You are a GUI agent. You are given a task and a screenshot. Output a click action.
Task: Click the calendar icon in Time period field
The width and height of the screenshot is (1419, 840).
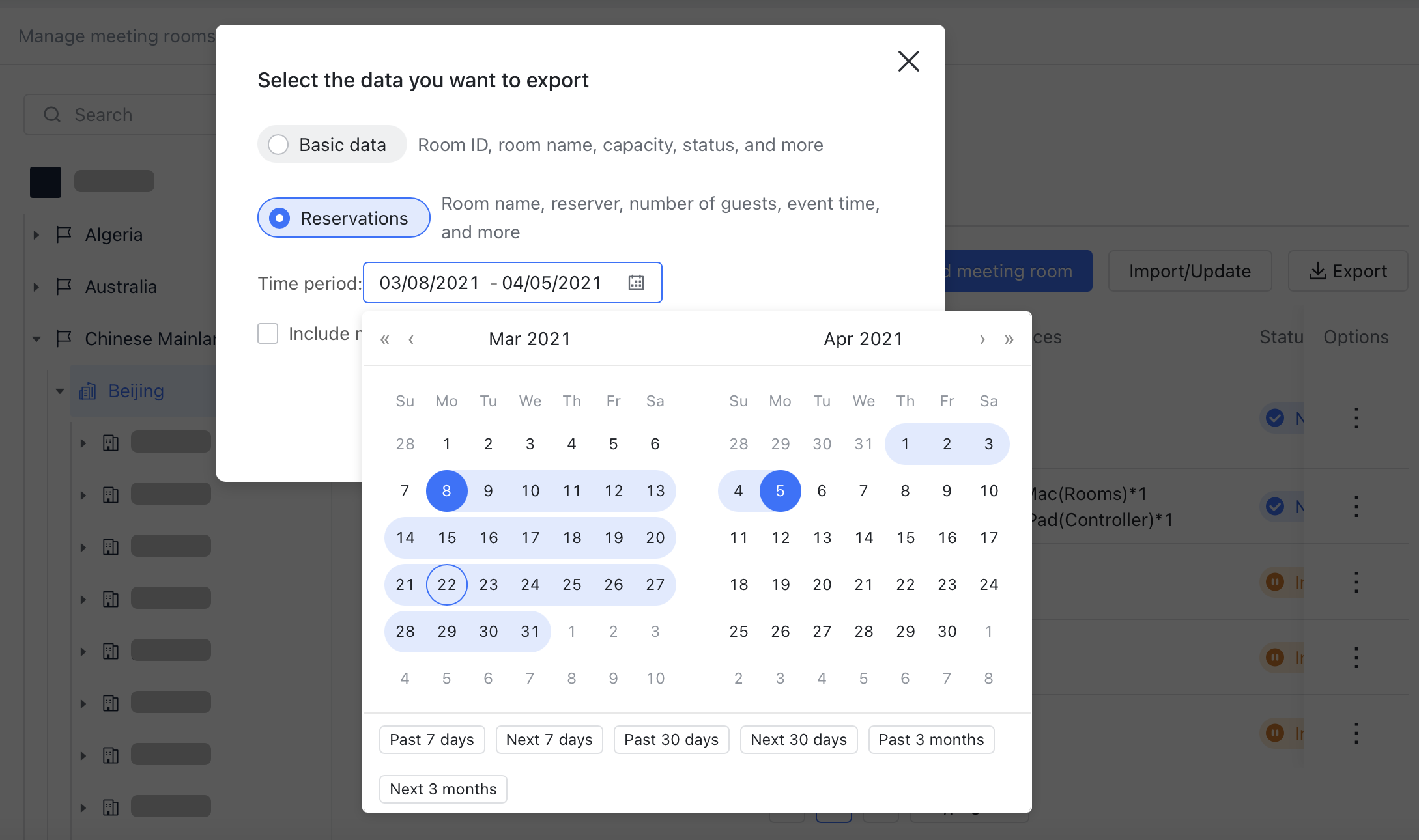[x=636, y=283]
